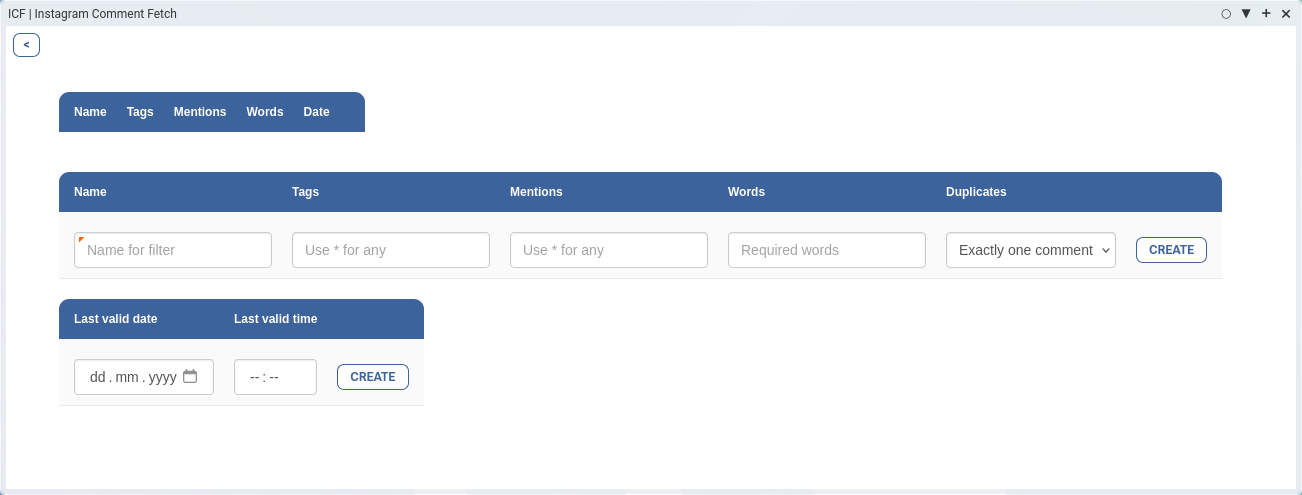The image size is (1302, 495).
Task: Click the 'Words' header in the filter form
Action: [746, 192]
